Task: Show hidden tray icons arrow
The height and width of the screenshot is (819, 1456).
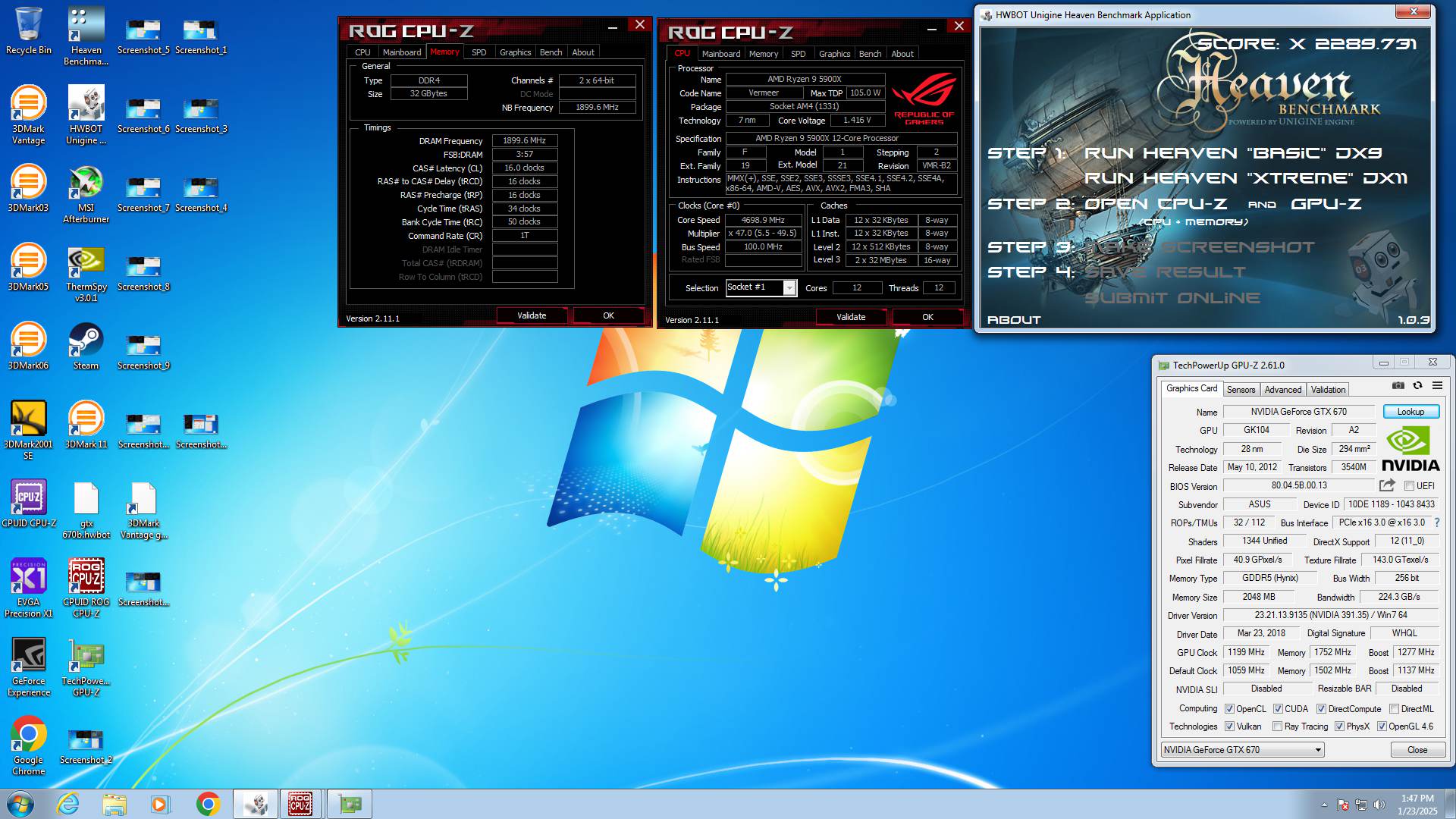Action: click(1324, 805)
